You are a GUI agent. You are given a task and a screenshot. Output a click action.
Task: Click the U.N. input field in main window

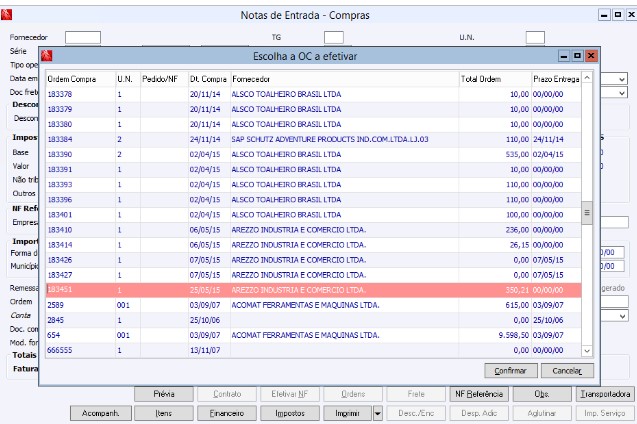535,37
